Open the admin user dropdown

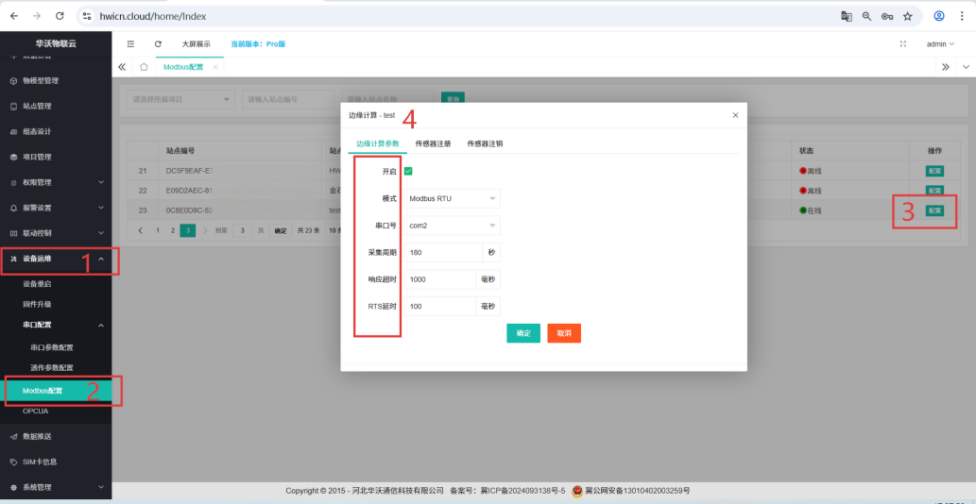coord(940,44)
